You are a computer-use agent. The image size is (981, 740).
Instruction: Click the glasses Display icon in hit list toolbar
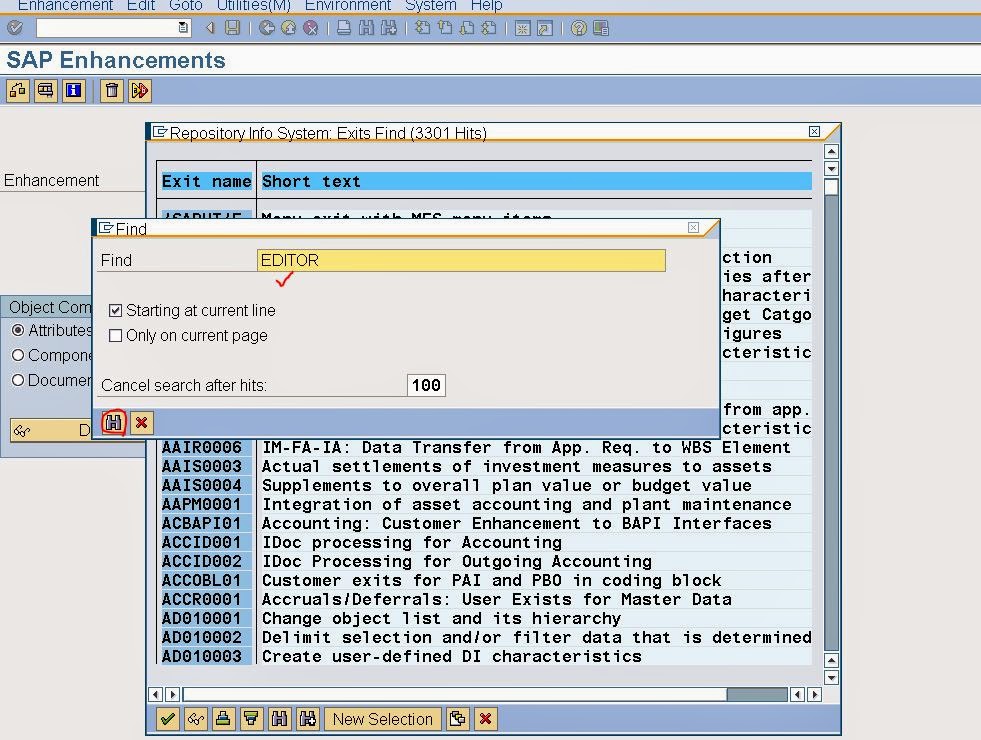click(x=195, y=719)
